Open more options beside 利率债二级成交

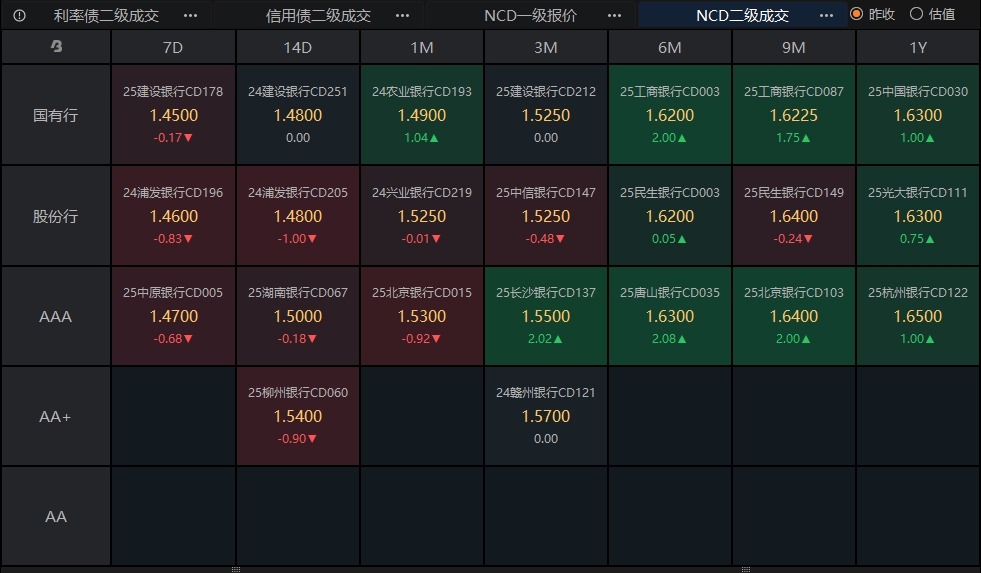190,15
